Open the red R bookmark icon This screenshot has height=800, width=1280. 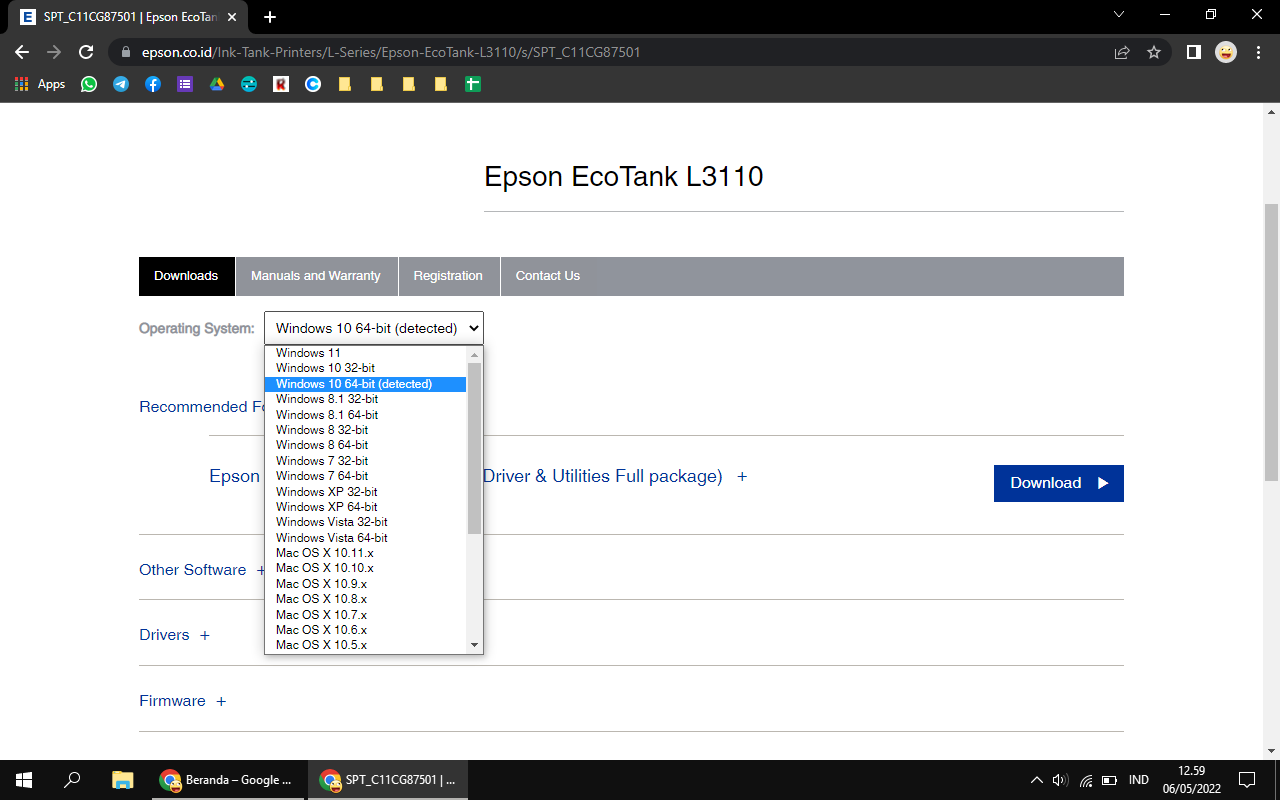pos(281,85)
